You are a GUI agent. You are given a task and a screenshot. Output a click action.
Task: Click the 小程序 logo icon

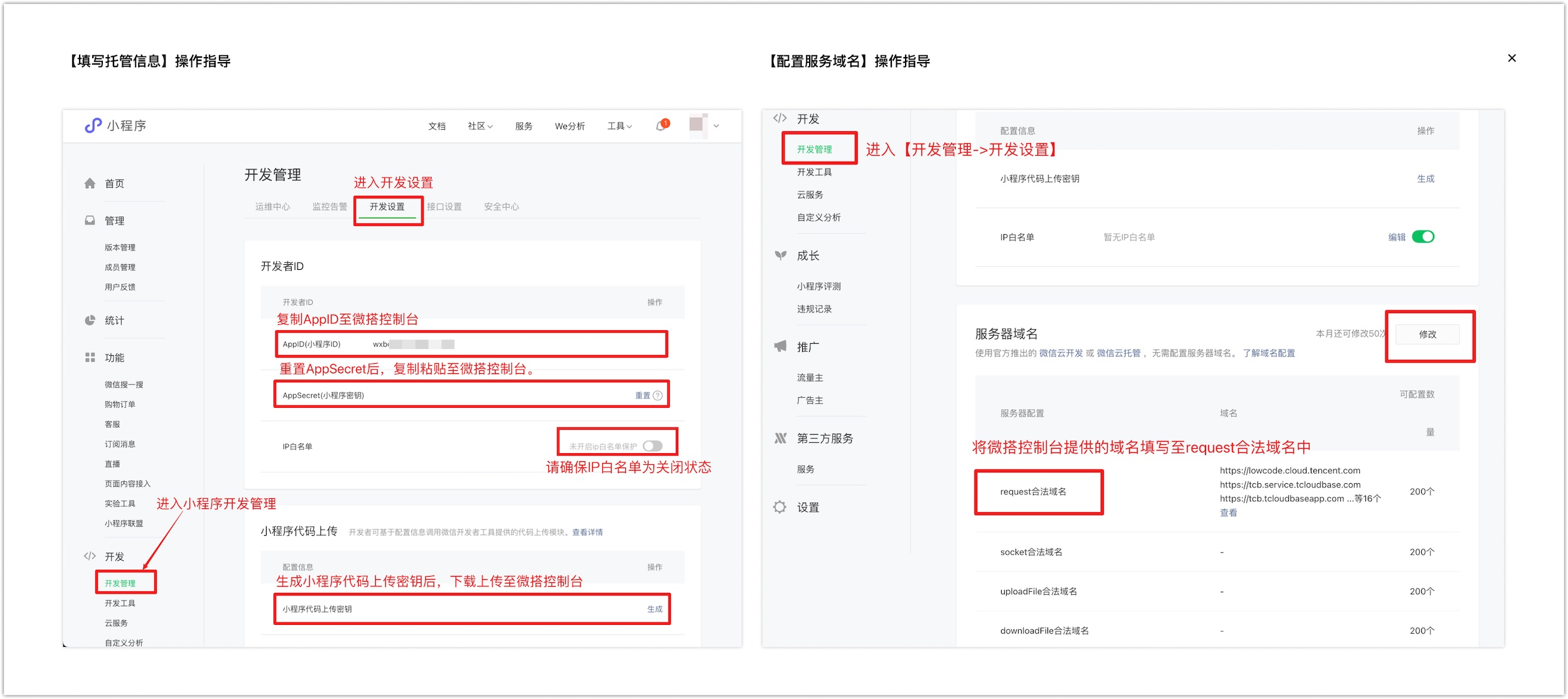pos(93,125)
